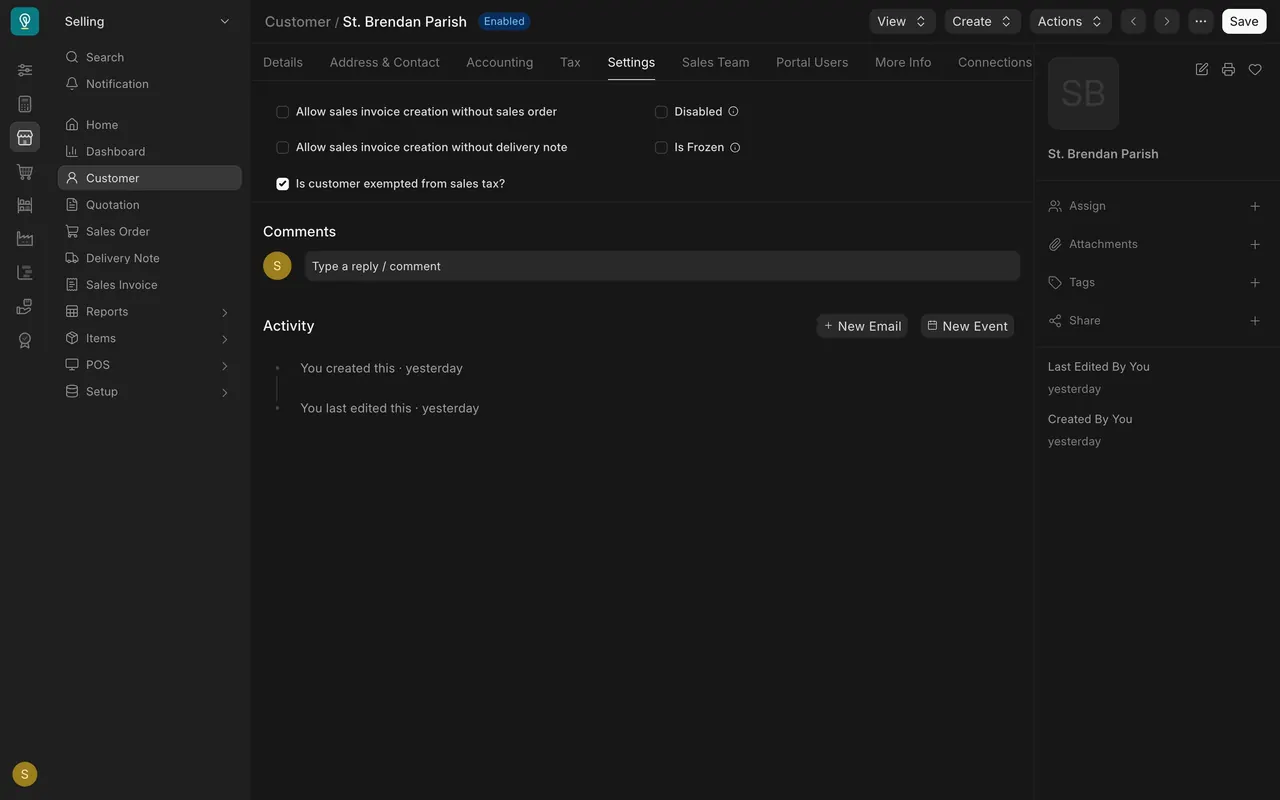The image size is (1280, 800).
Task: Open the stock shelves icon in the rail
Action: 25,205
